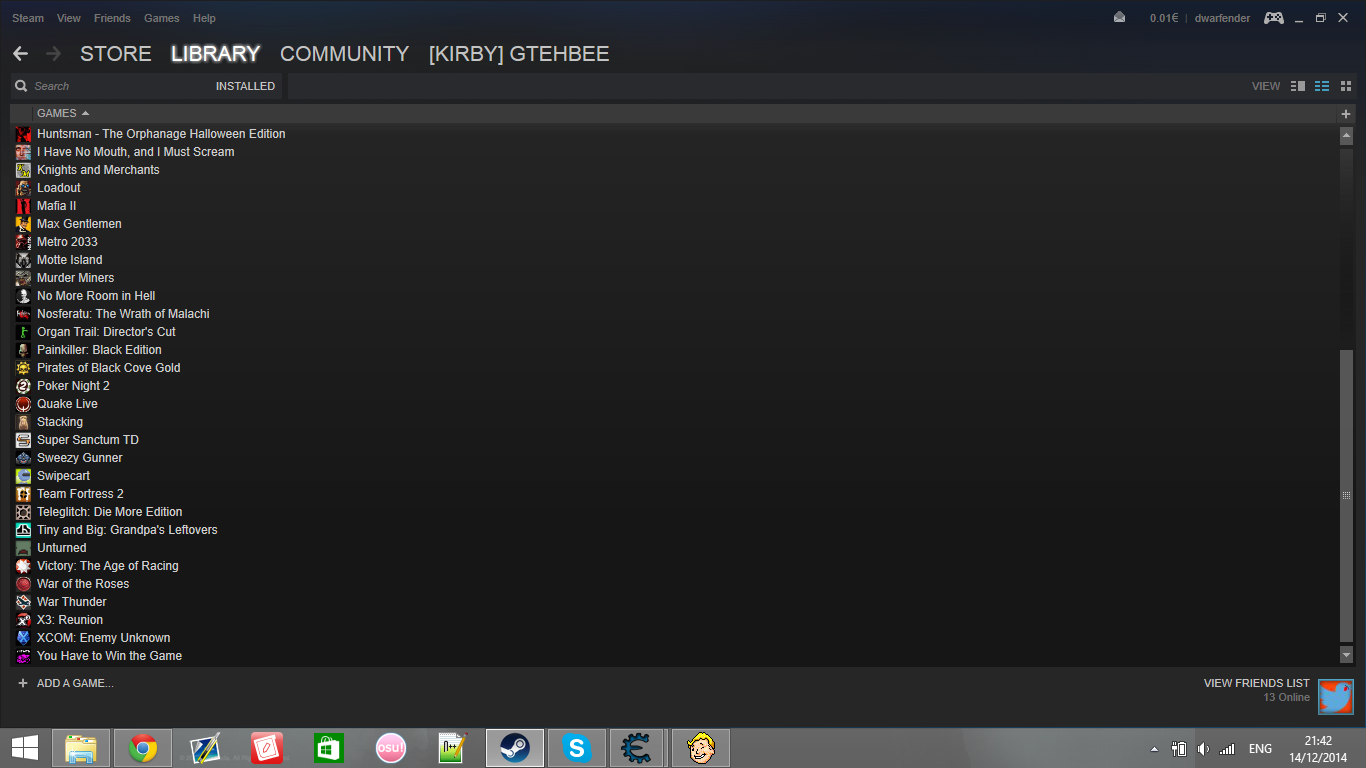Click the scrollbar down arrow
This screenshot has height=768, width=1366.
click(x=1346, y=655)
